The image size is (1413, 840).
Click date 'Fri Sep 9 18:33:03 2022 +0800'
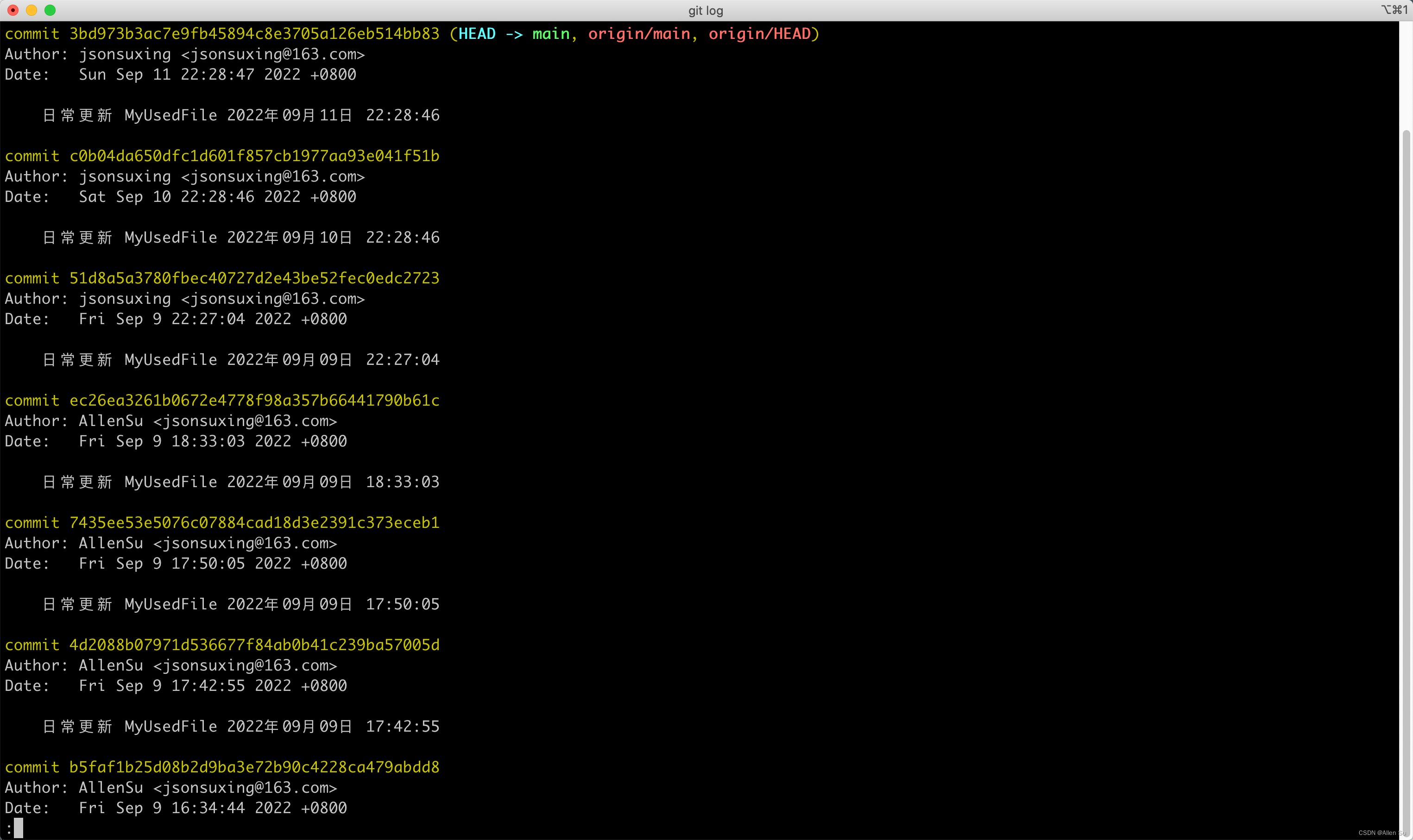[213, 441]
